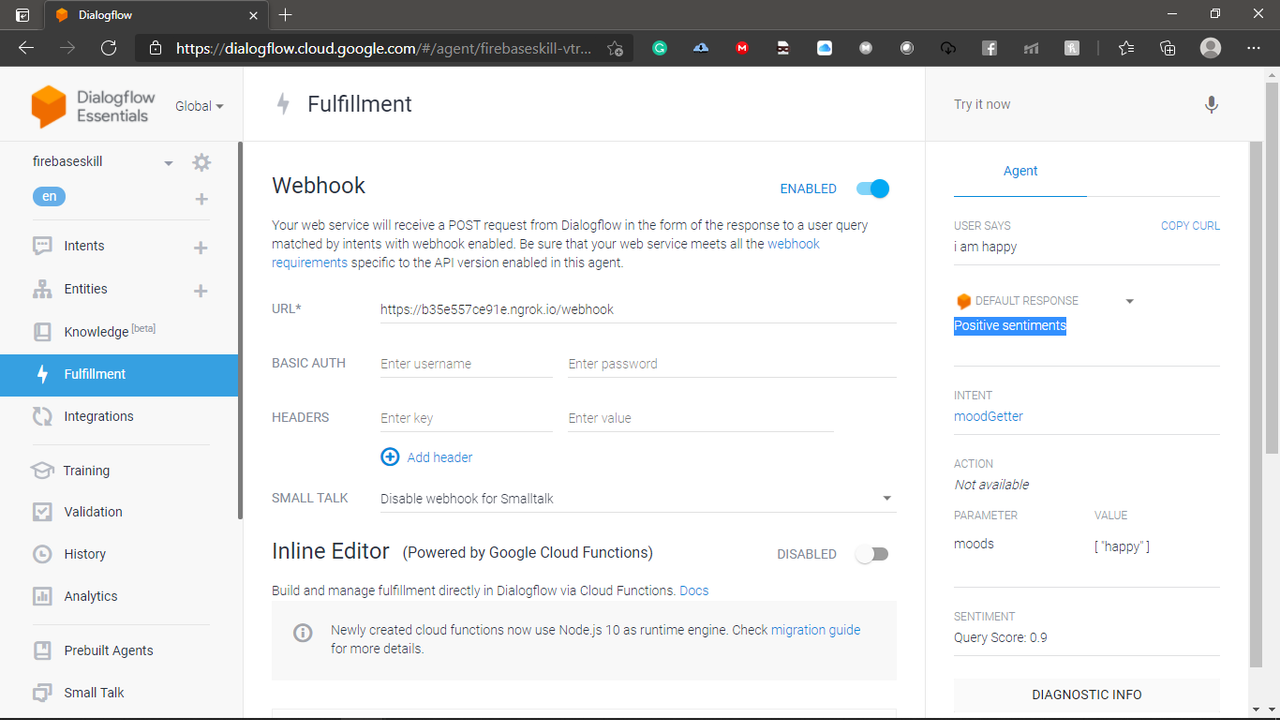Click the webhook URL input field
Screen dimensions: 1280x720
(x=636, y=310)
